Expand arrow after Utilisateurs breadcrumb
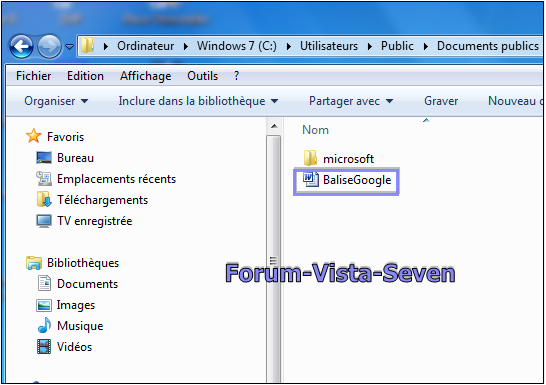 point(370,46)
